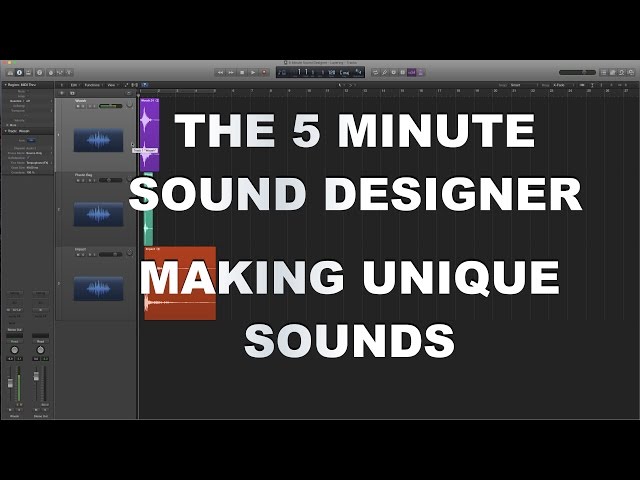Select the orange Impact audio region
This screenshot has height=480, width=640.
coord(180,283)
